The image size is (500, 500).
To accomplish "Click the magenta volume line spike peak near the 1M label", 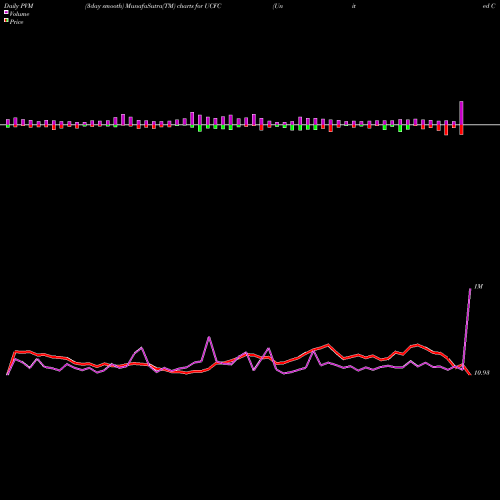I will (x=470, y=289).
